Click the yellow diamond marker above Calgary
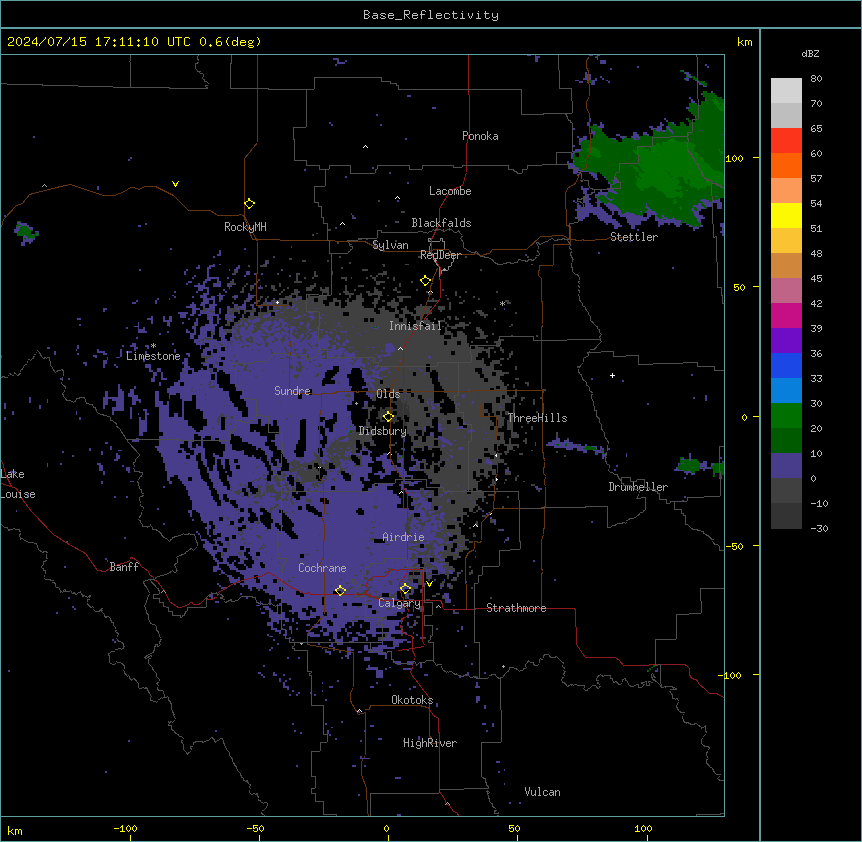Viewport: 862px width, 842px height. click(x=405, y=589)
